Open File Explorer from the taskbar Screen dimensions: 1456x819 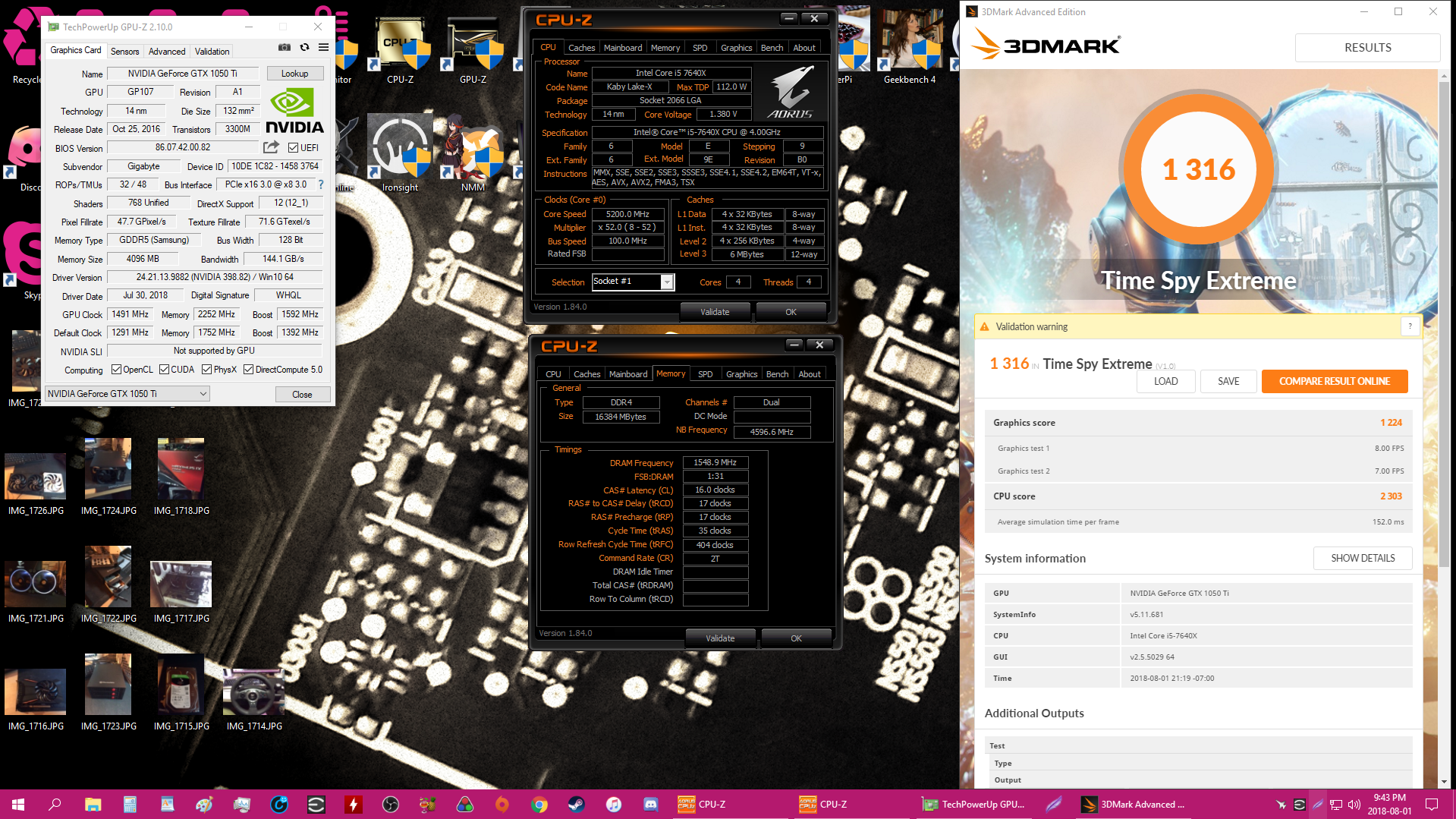coord(93,804)
